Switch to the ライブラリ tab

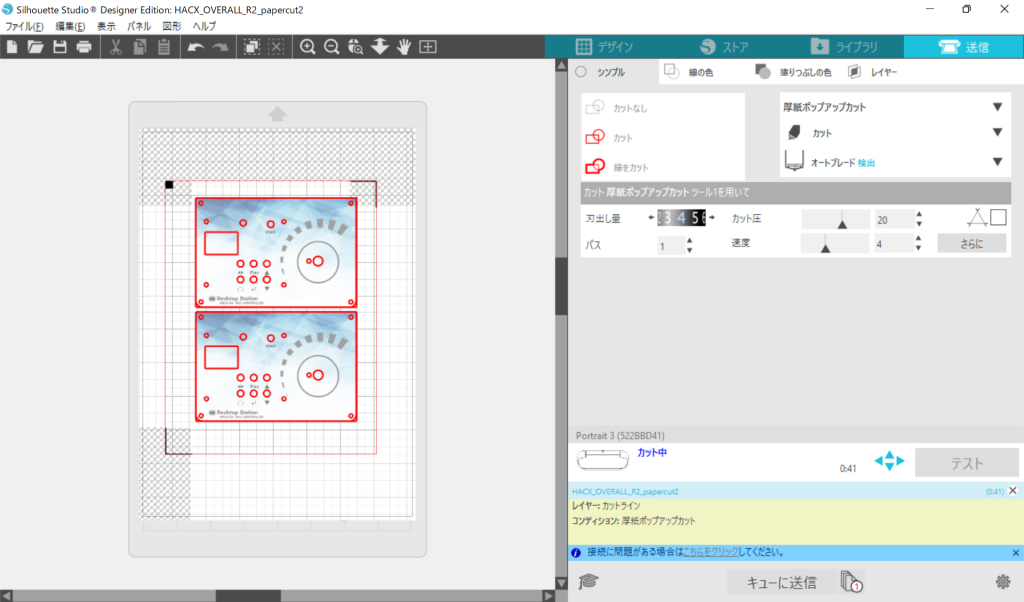pyautogui.click(x=845, y=47)
